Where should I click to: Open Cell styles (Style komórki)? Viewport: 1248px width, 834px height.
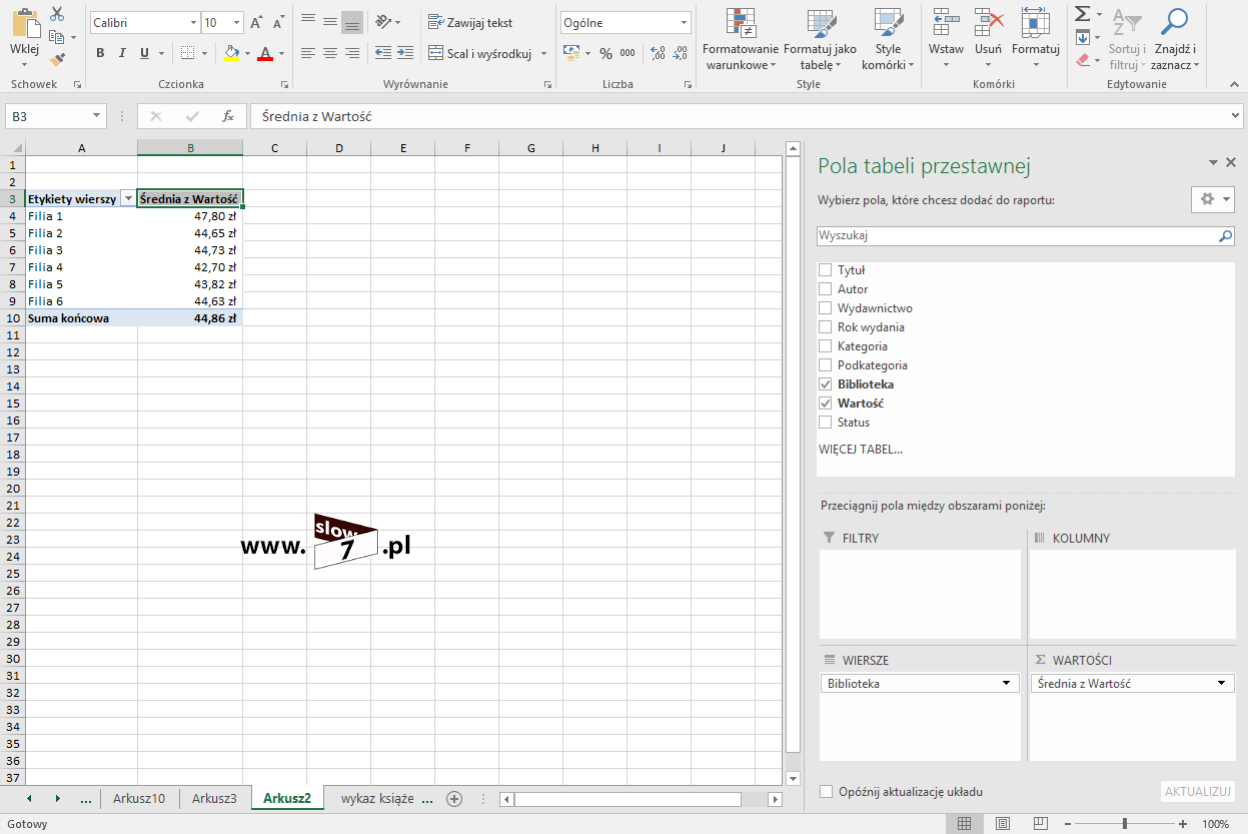coord(888,40)
